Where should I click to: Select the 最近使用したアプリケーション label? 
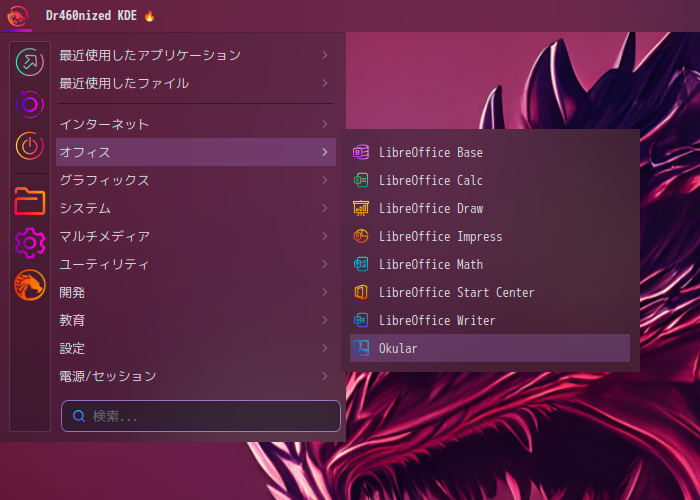[150, 55]
